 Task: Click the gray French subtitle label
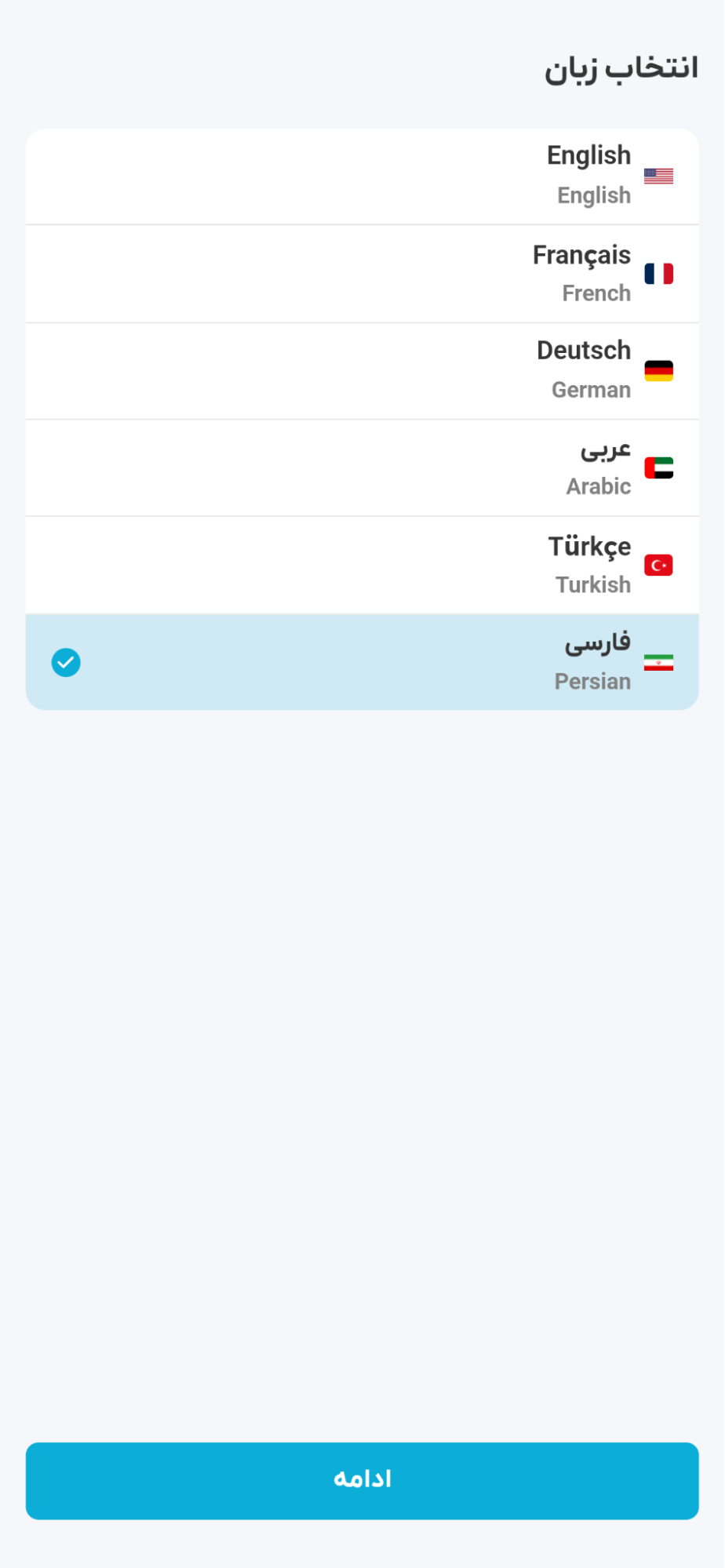pos(596,293)
